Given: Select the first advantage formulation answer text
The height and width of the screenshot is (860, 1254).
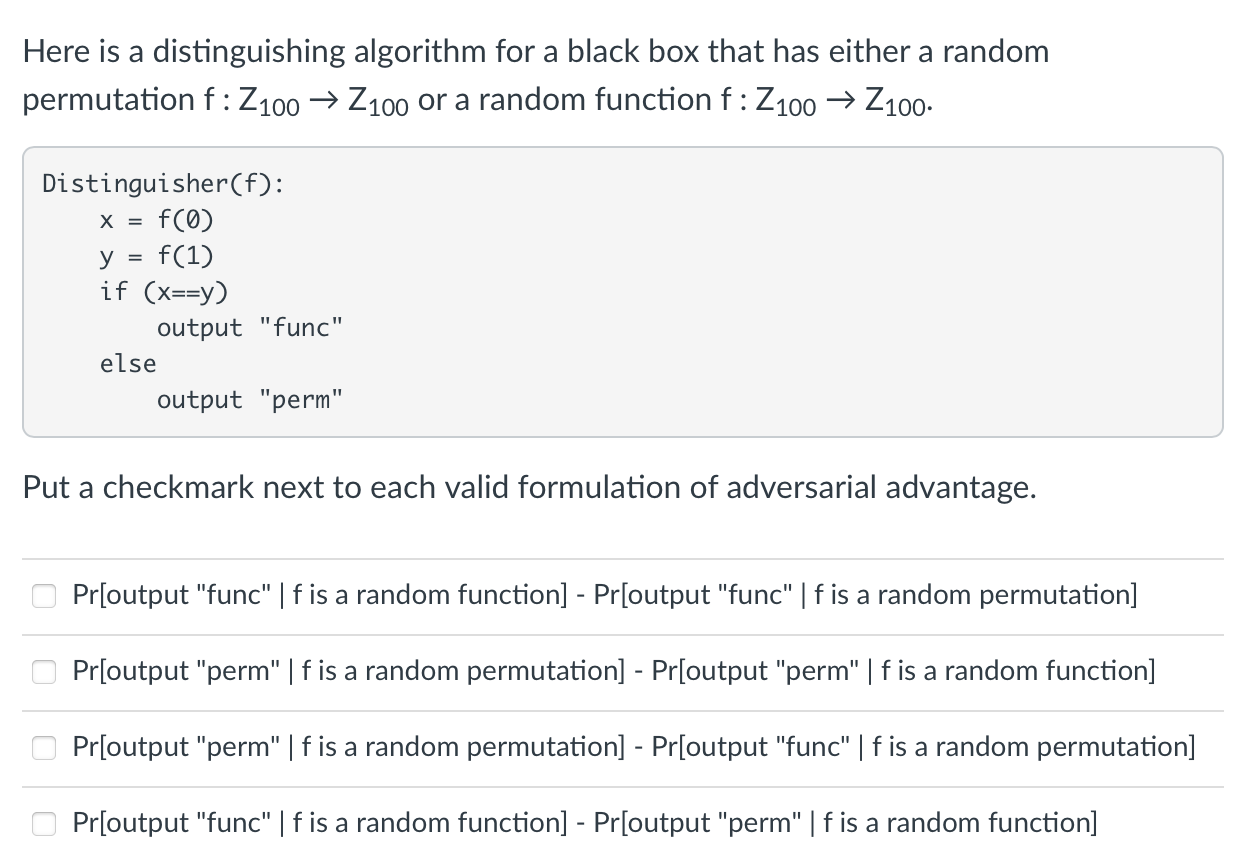Looking at the screenshot, I should (x=604, y=594).
